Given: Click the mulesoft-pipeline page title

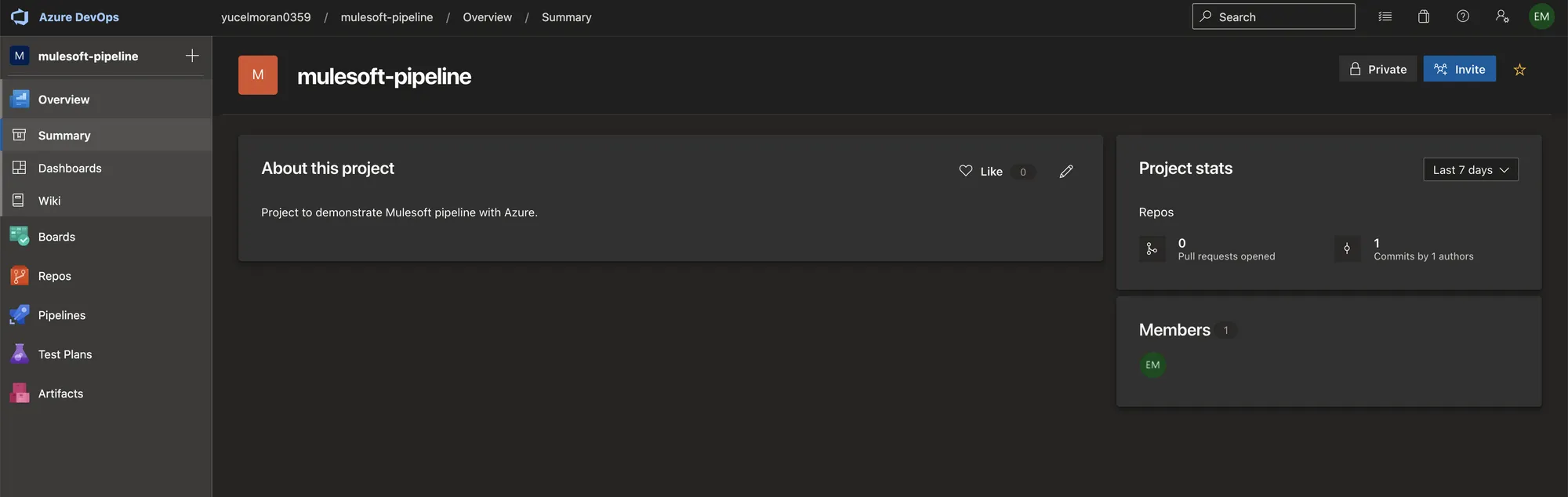Looking at the screenshot, I should (384, 76).
